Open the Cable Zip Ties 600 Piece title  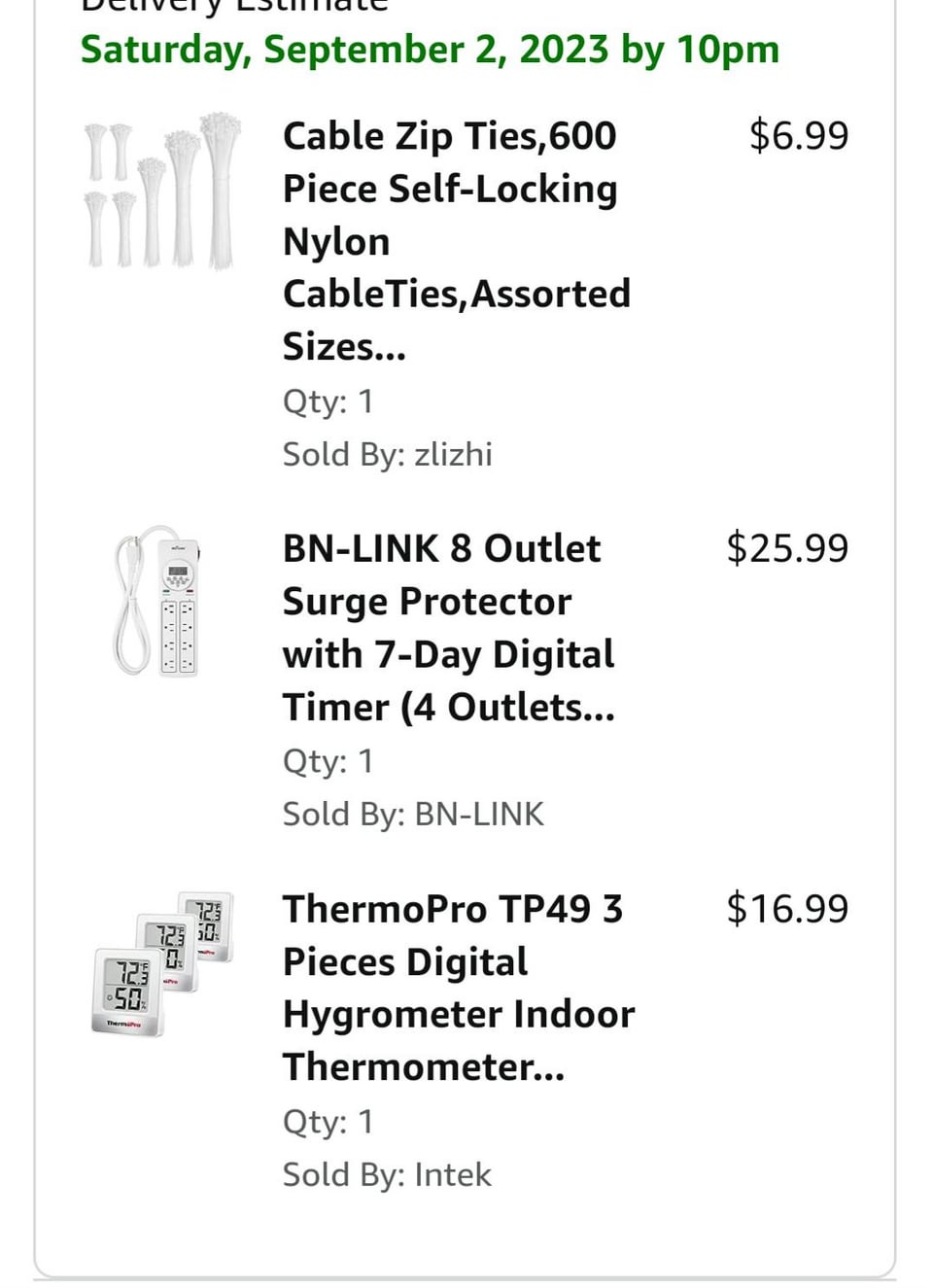pyautogui.click(x=456, y=240)
